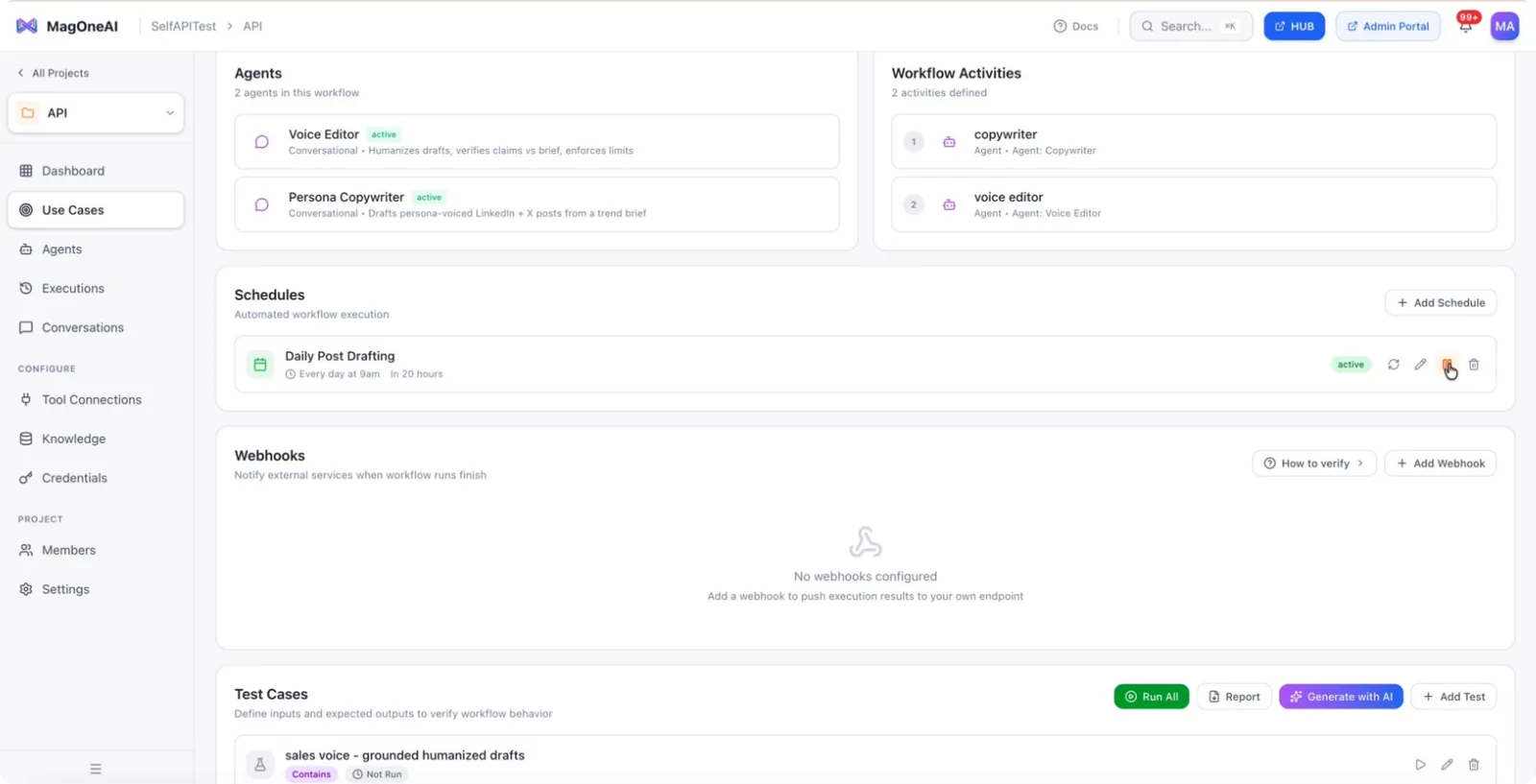Image resolution: width=1536 pixels, height=784 pixels.
Task: Open the Admin Portal
Action: 1388,26
